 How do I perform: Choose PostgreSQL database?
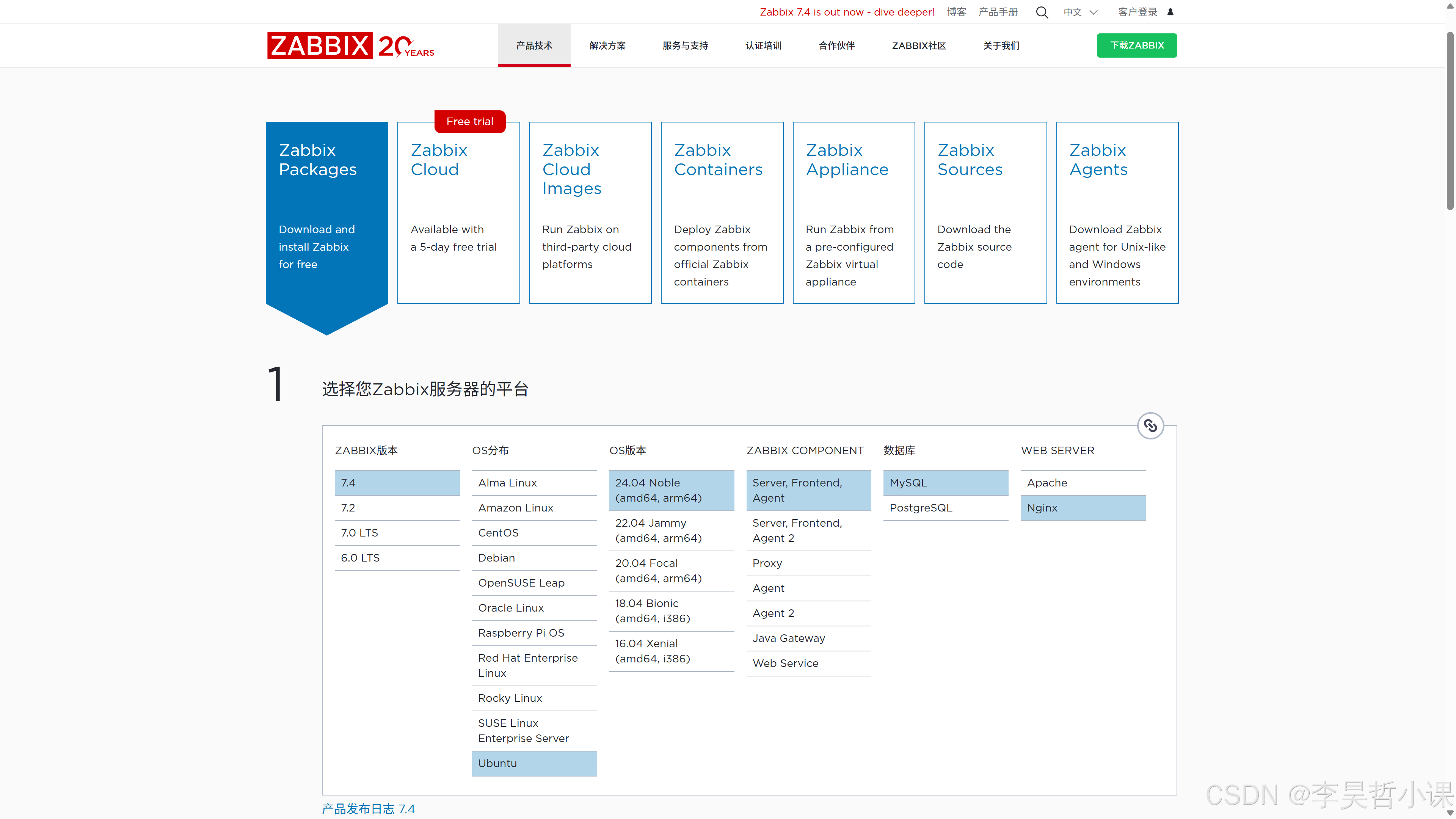pyautogui.click(x=946, y=508)
